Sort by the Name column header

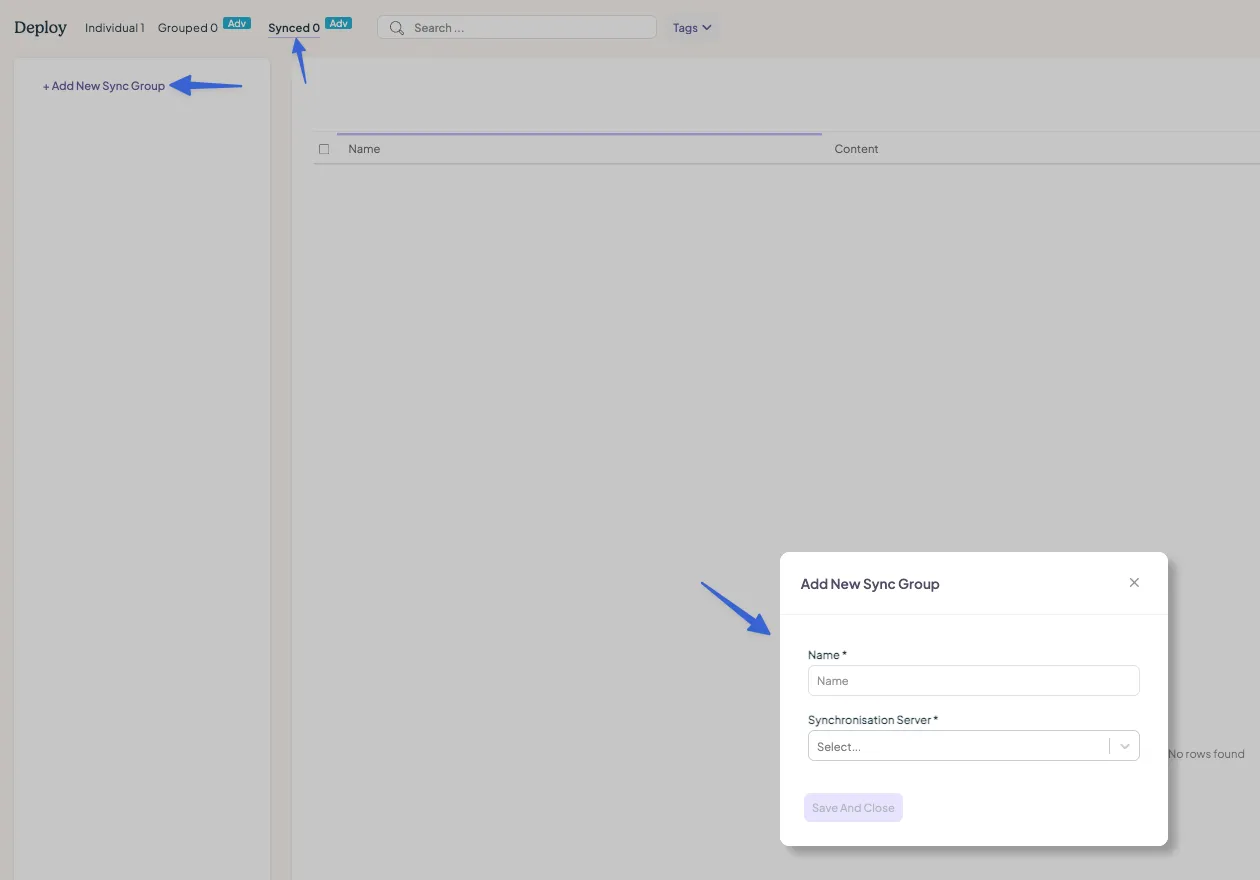tap(364, 149)
